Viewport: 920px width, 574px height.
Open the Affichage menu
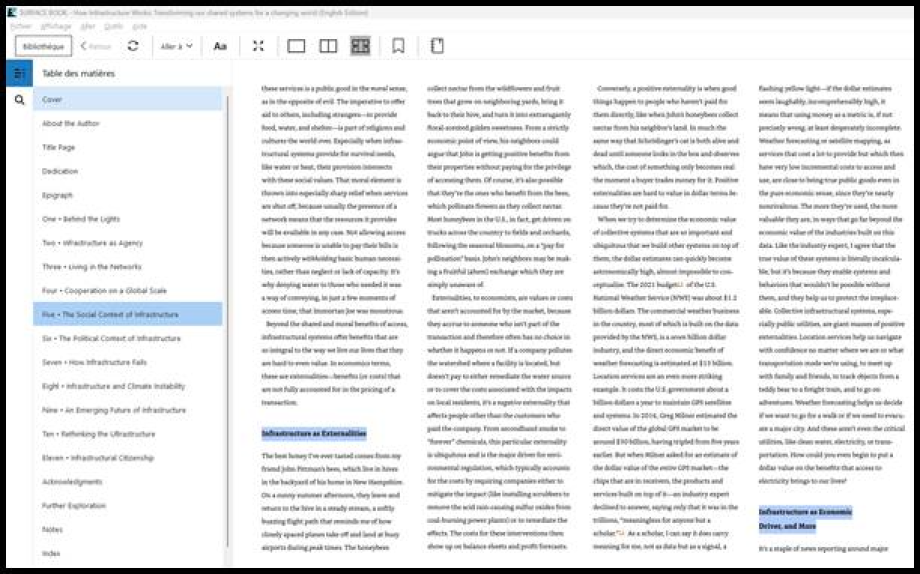click(x=56, y=26)
